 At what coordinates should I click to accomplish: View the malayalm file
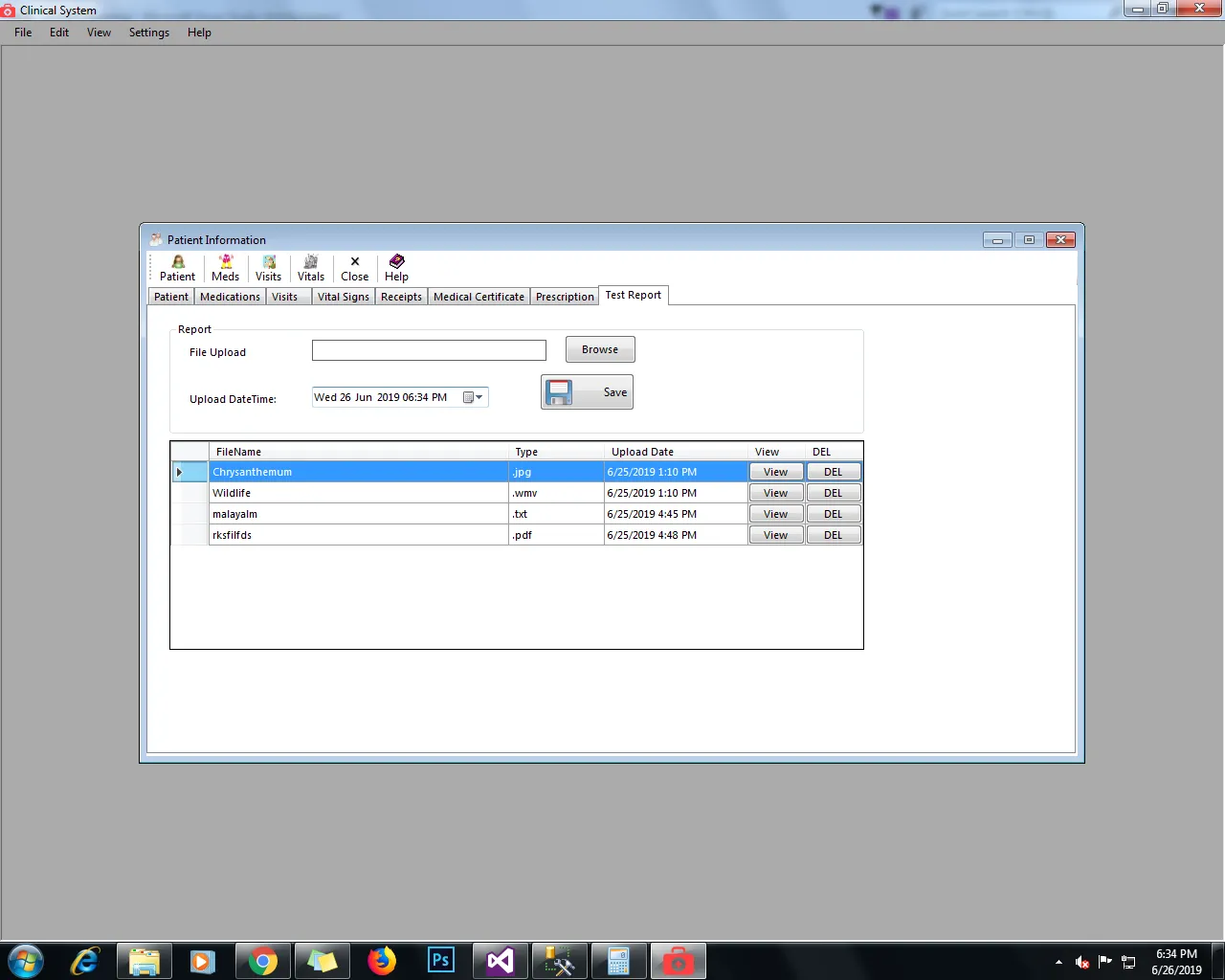(x=776, y=514)
